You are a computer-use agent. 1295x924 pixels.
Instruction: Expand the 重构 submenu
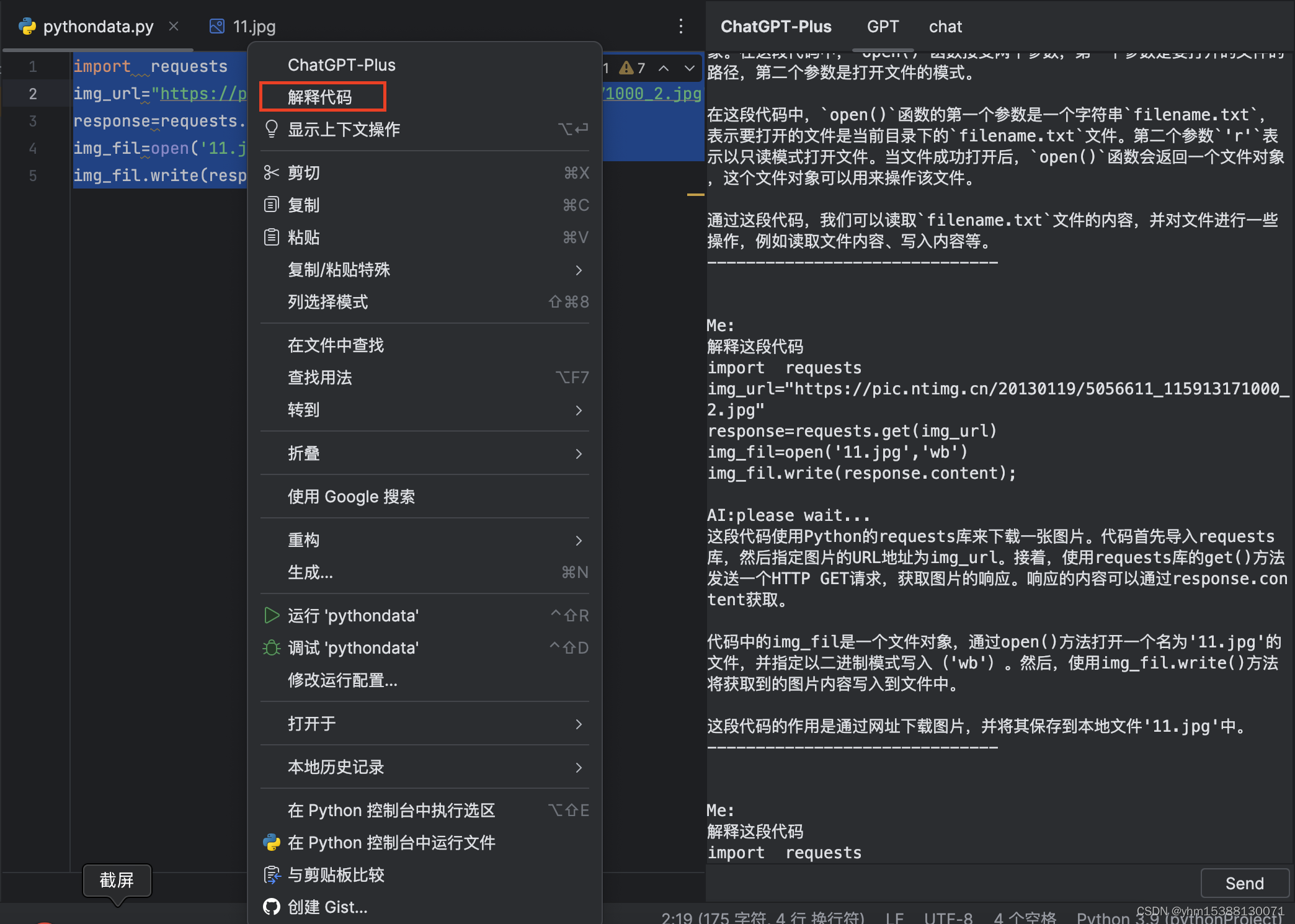[x=425, y=540]
